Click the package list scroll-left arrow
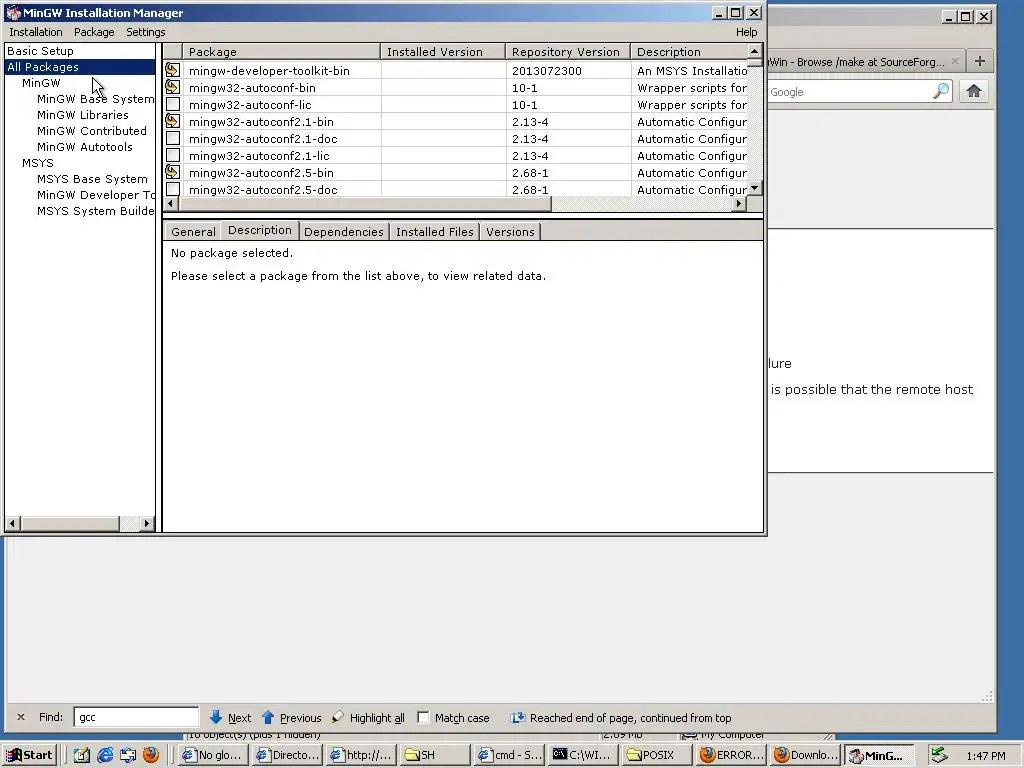This screenshot has width=1024, height=768. click(x=170, y=204)
